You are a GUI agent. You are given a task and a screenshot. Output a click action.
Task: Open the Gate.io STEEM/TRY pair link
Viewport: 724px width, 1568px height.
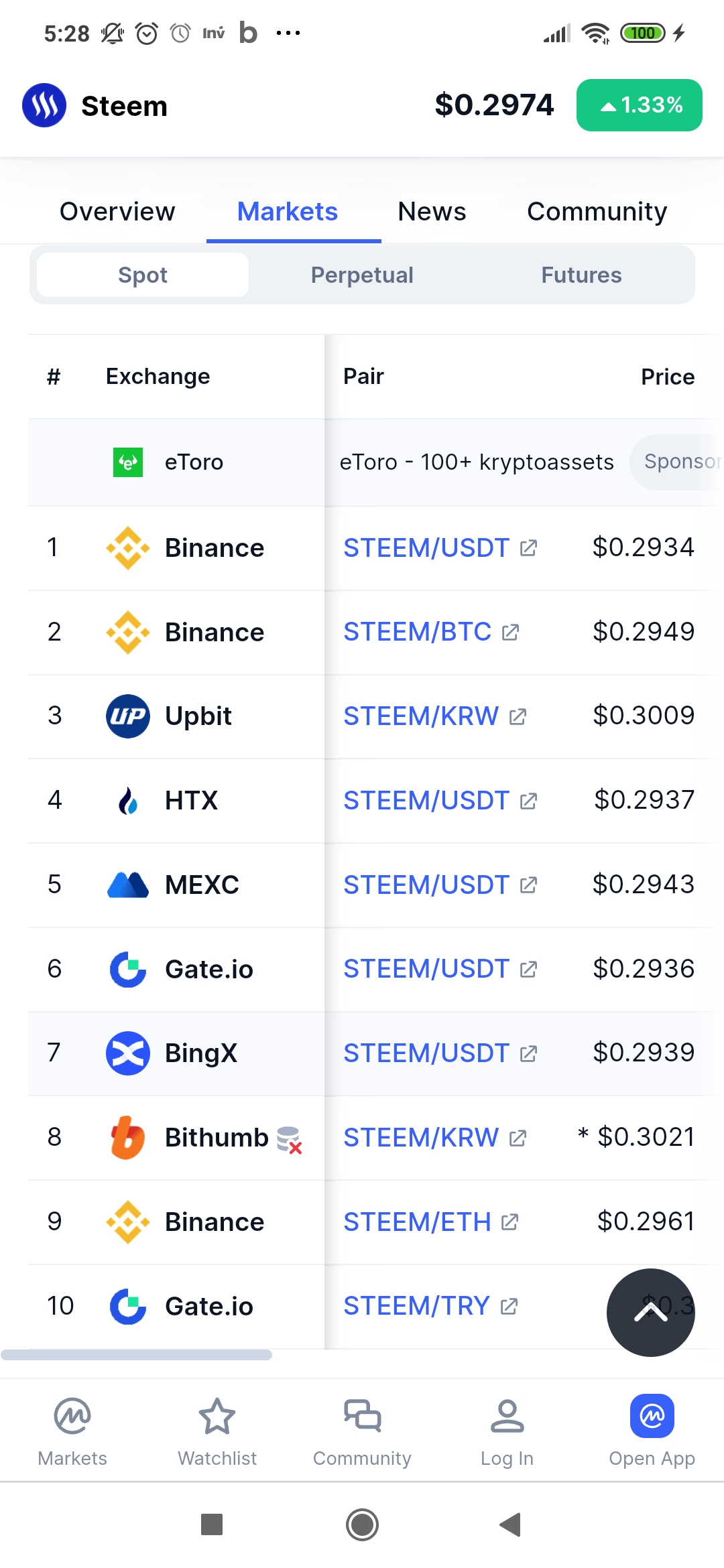point(416,1306)
